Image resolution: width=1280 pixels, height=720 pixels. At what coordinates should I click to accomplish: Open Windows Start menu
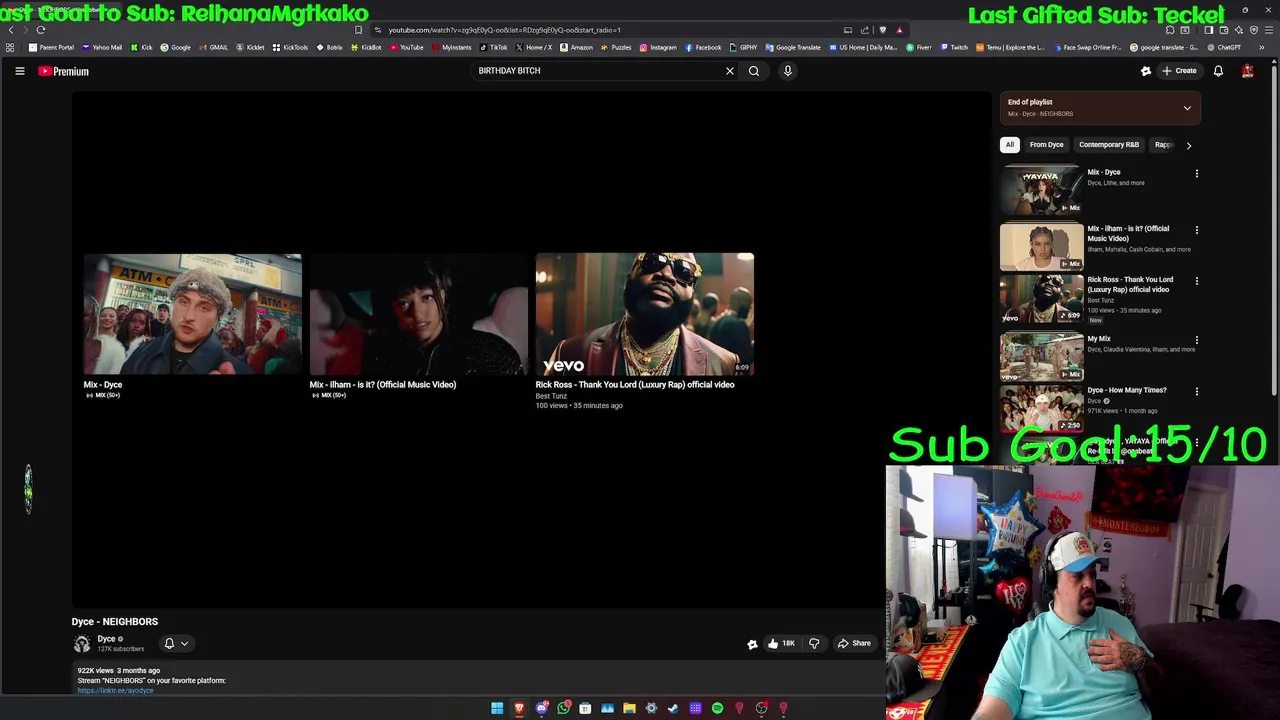click(497, 708)
